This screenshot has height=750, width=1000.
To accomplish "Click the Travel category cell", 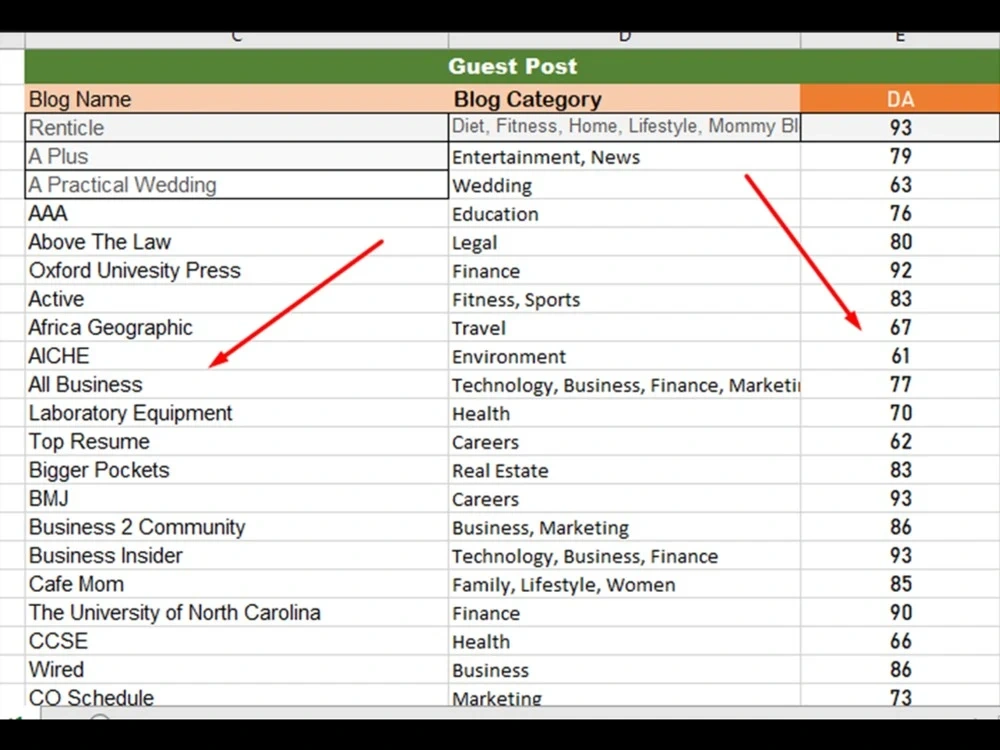I will click(624, 327).
